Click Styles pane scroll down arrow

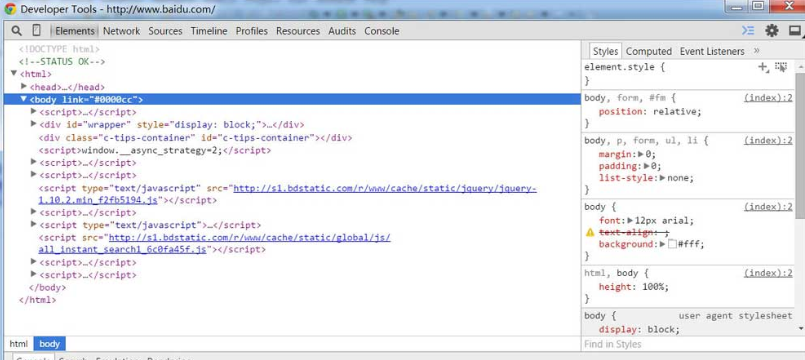[801, 328]
